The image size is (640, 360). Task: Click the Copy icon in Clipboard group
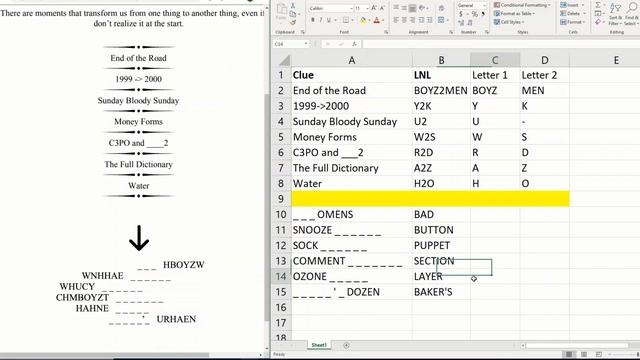293,14
